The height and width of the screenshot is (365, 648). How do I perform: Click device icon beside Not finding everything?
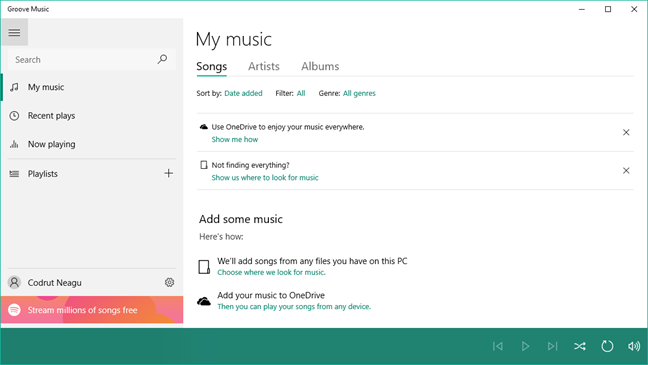[204, 165]
